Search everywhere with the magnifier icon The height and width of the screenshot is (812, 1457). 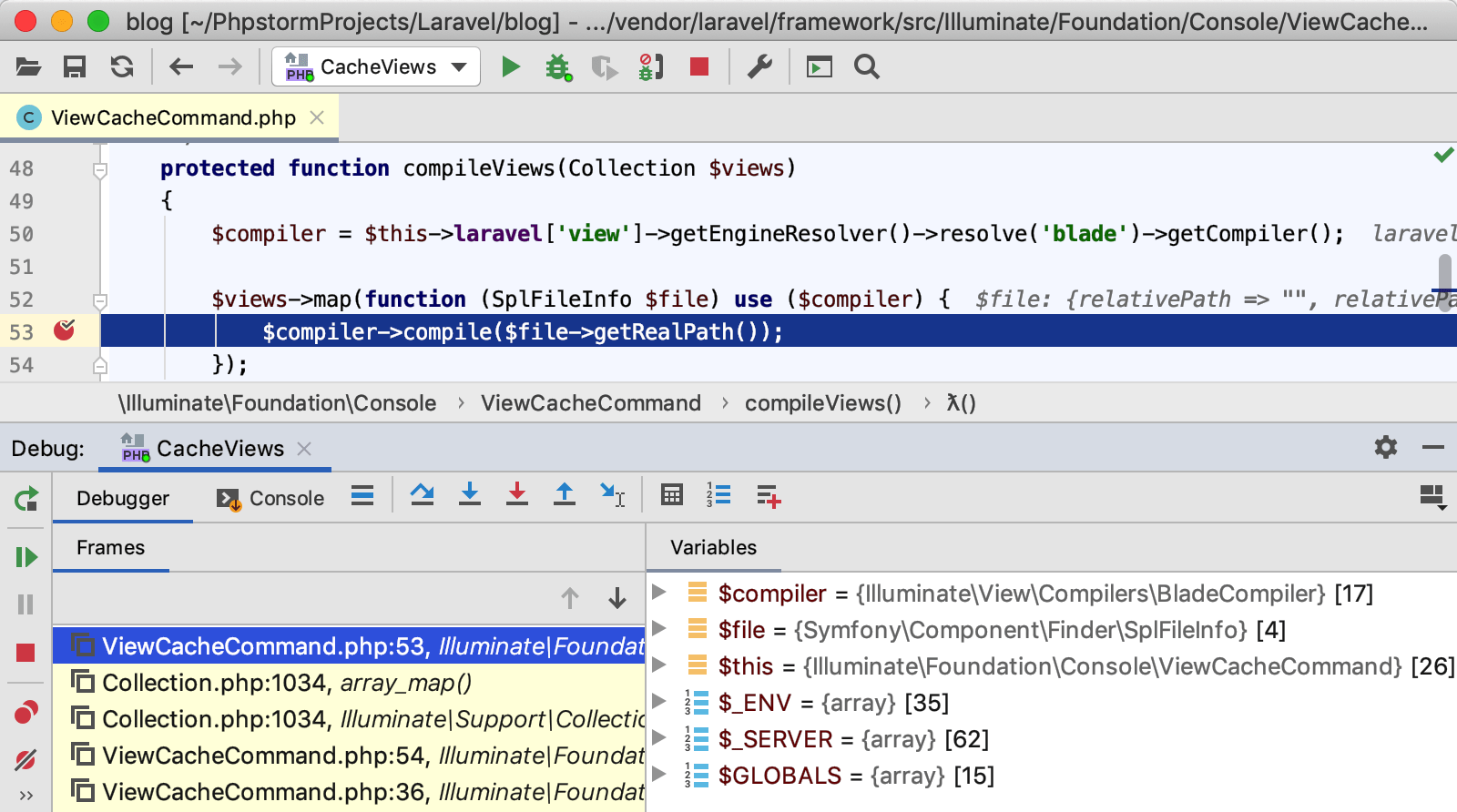[867, 66]
